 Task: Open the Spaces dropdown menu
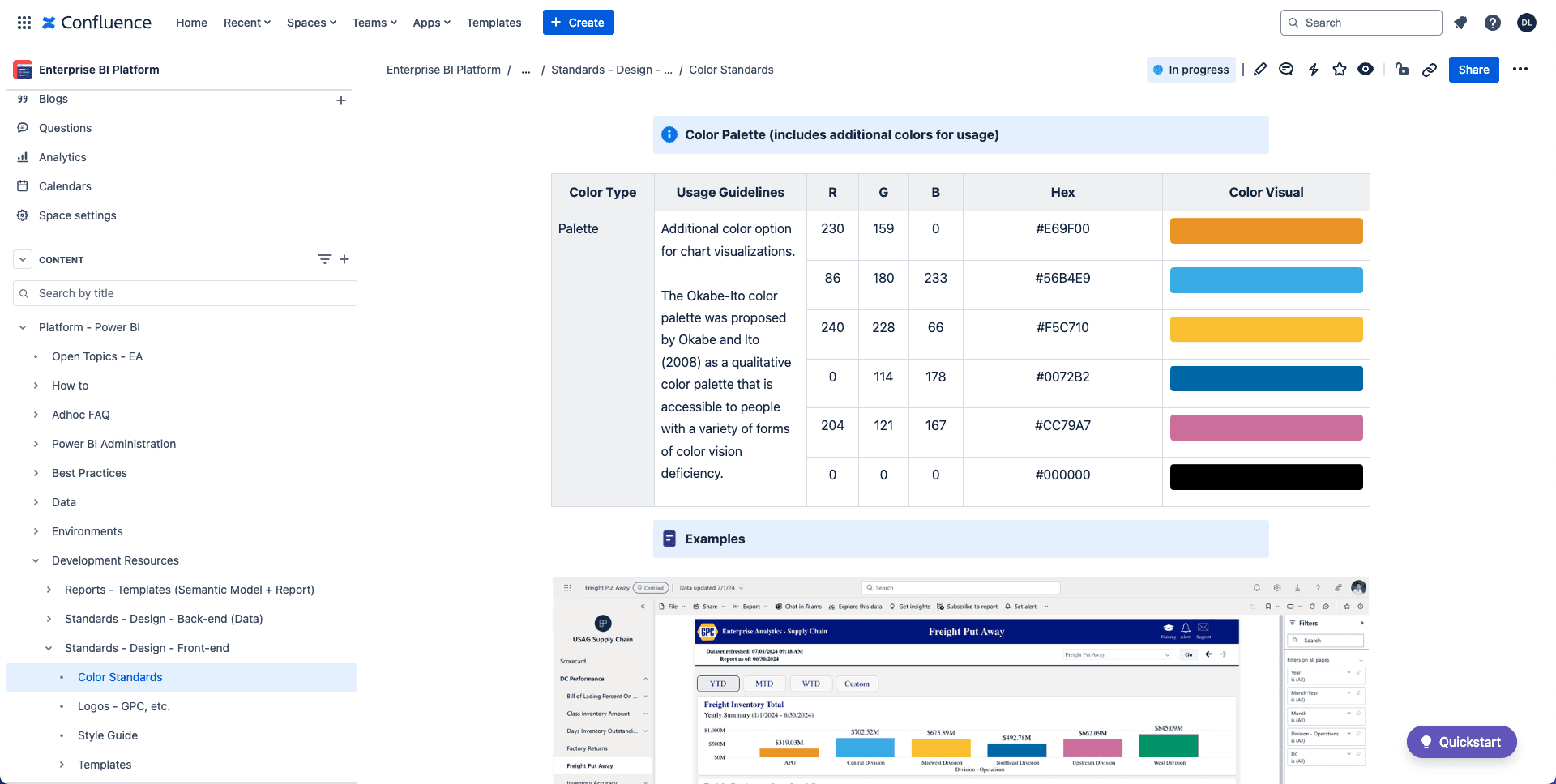point(311,23)
